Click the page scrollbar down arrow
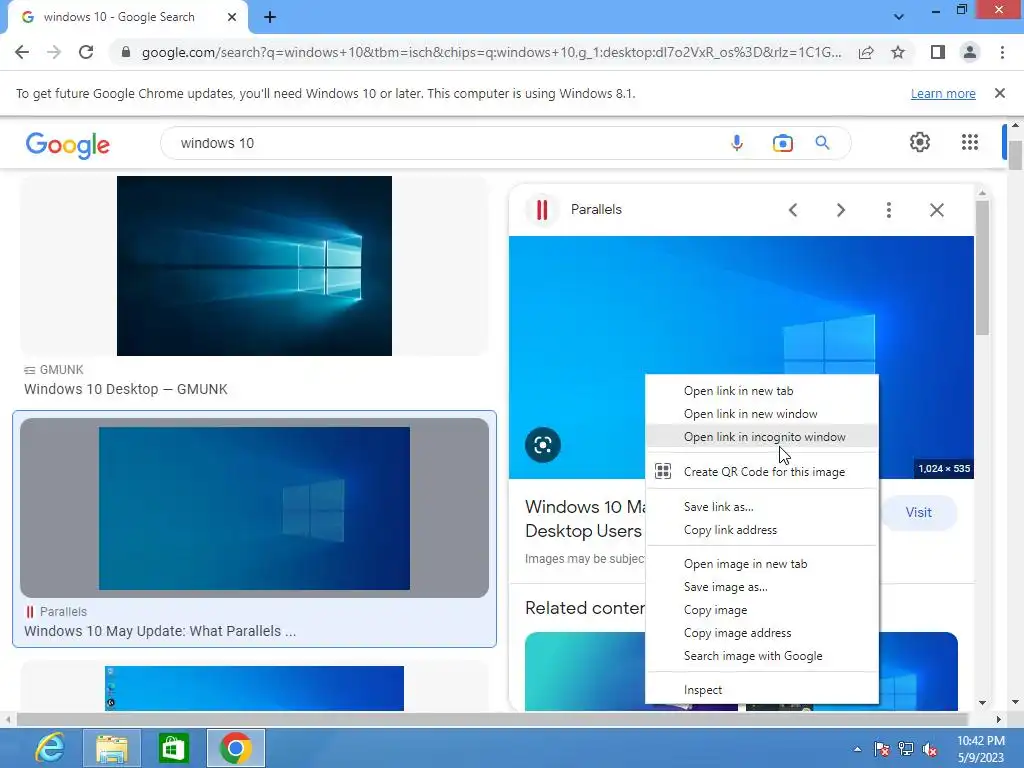The width and height of the screenshot is (1024, 768). [1015, 703]
